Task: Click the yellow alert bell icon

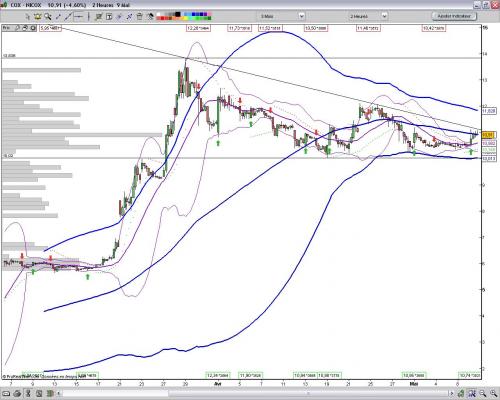Action: point(38,16)
